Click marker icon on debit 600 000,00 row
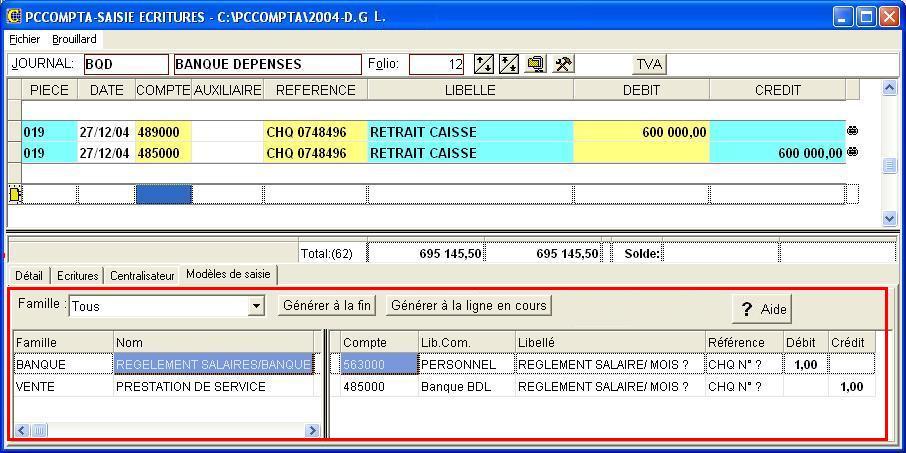Image resolution: width=906 pixels, height=453 pixels. 852,131
